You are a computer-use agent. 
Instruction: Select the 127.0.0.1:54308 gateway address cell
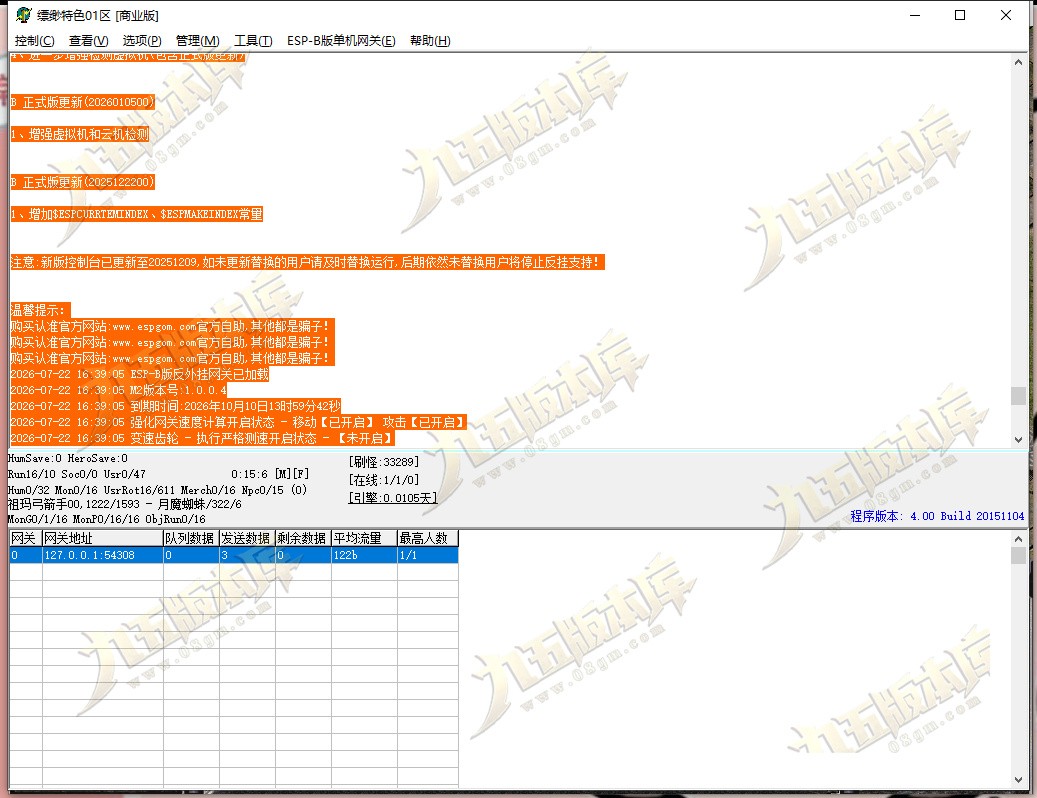tap(103, 555)
